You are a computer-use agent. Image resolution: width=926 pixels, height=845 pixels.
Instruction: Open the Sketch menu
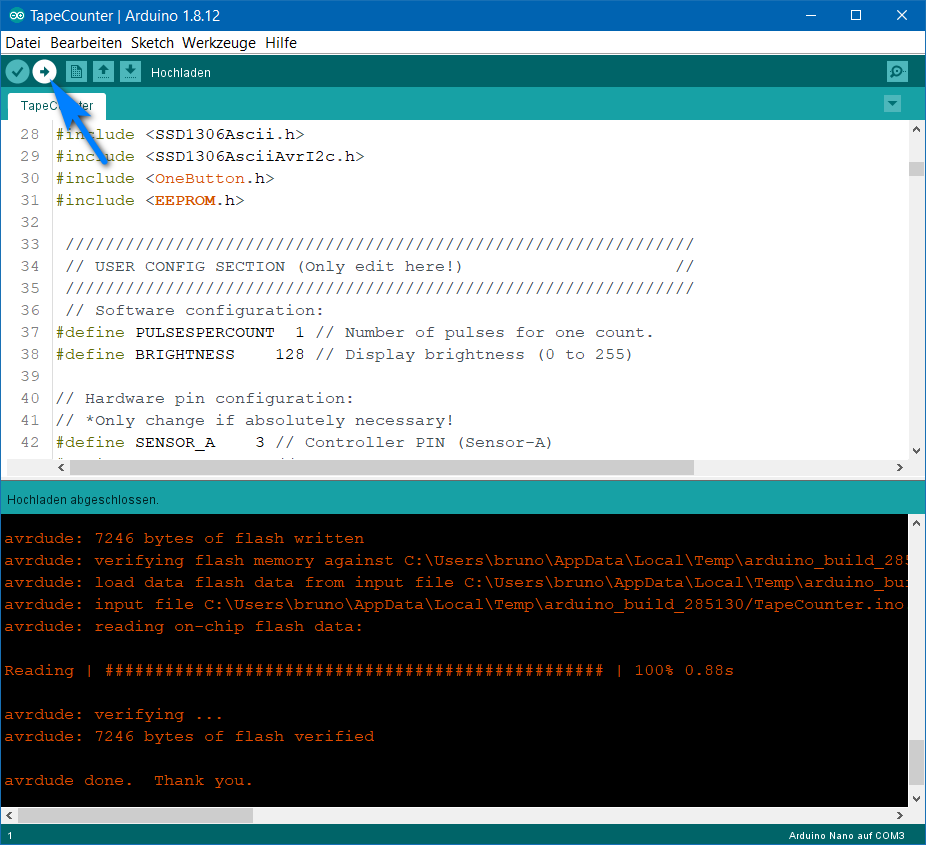[x=152, y=43]
